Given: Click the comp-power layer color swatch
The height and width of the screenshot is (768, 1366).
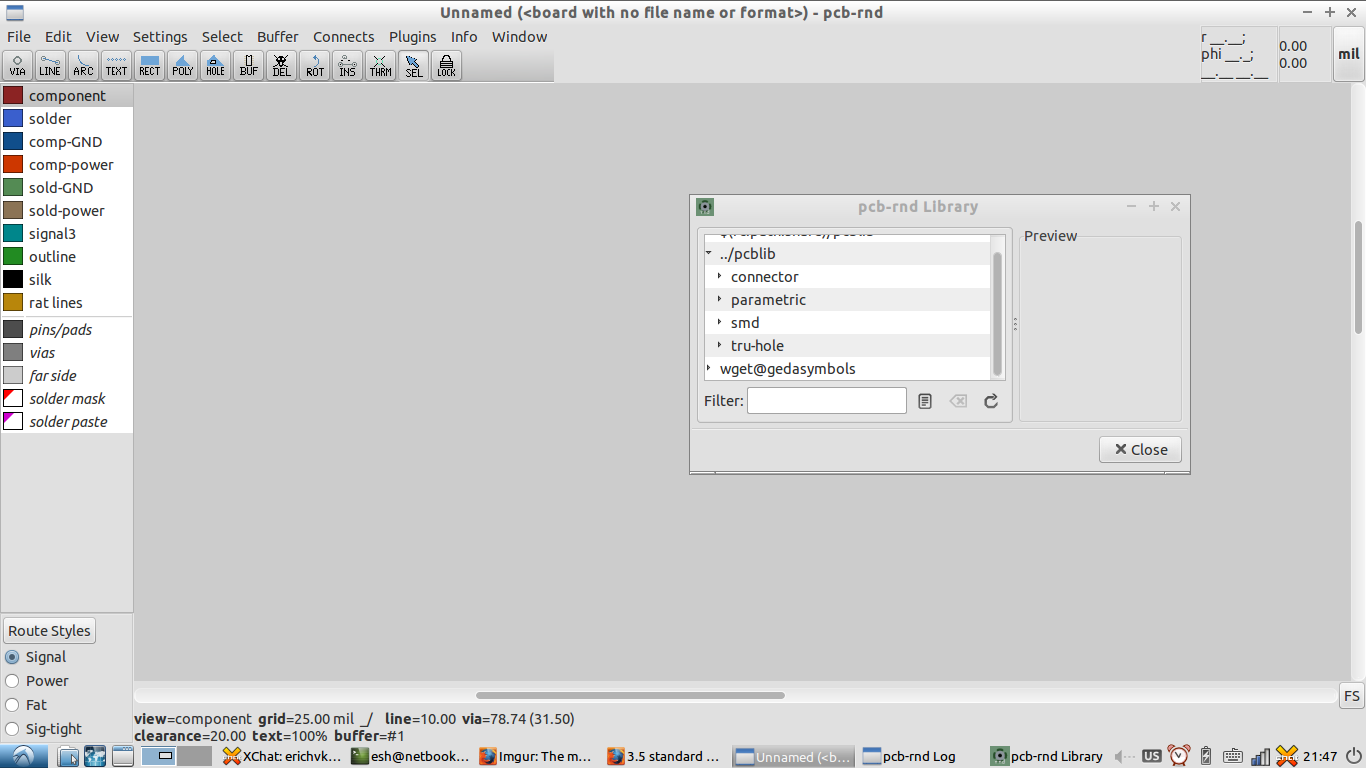Looking at the screenshot, I should 13,165.
